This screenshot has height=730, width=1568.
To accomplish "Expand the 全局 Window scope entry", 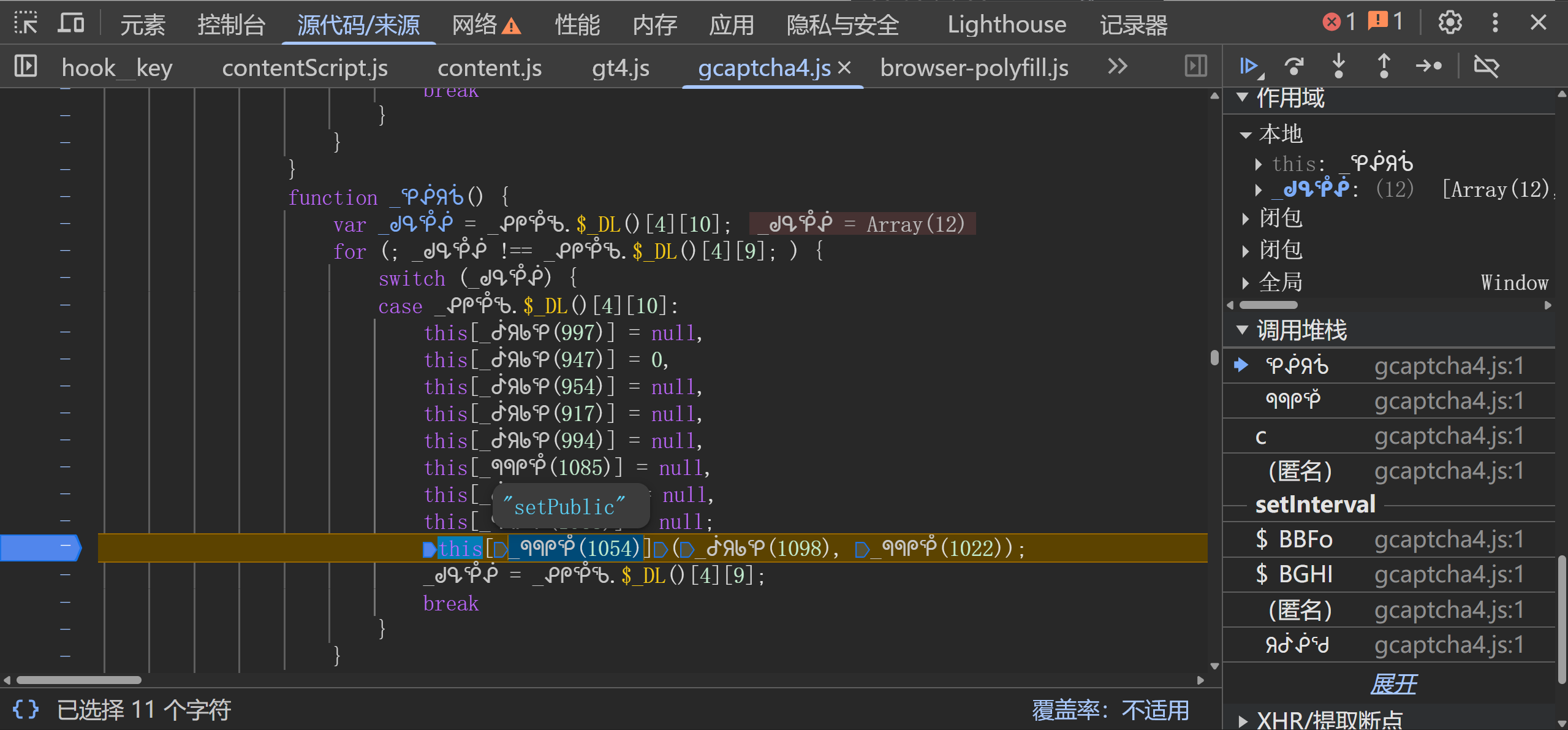I will click(1246, 283).
